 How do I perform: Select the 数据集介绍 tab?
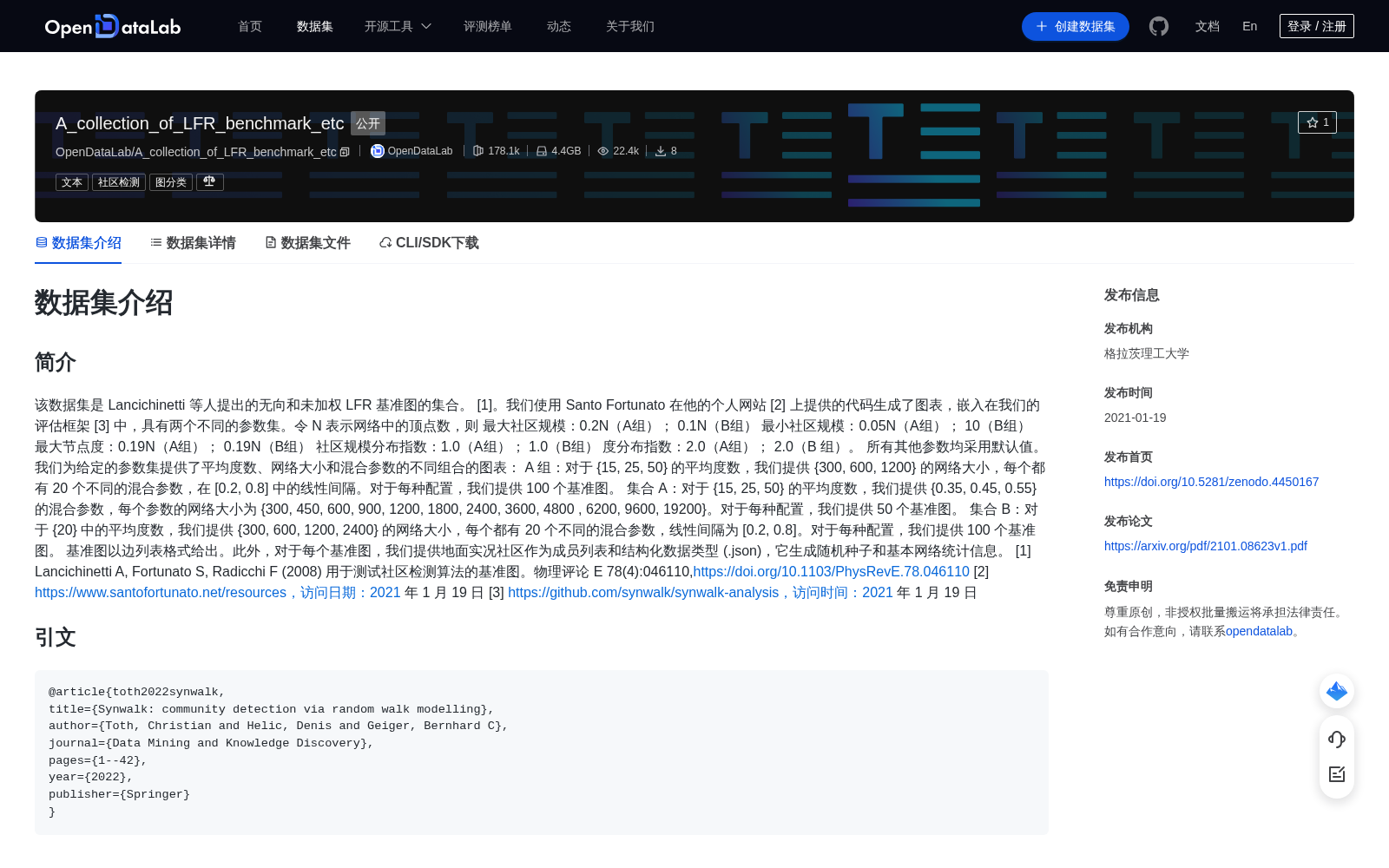point(78,243)
